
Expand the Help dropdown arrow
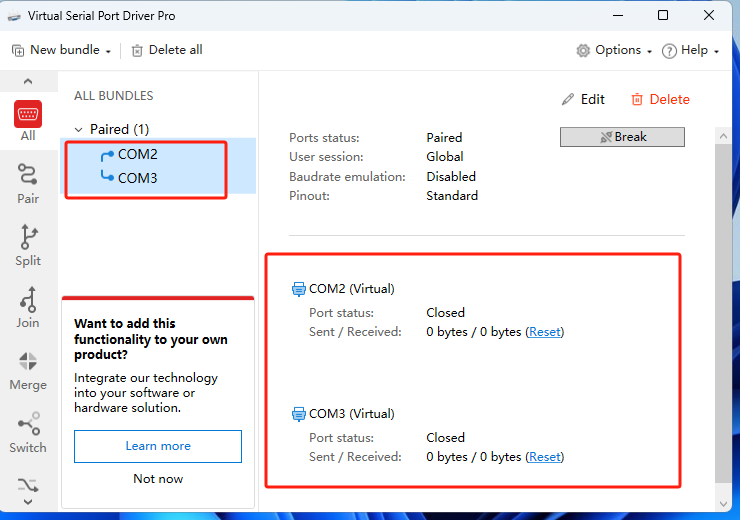tap(716, 52)
